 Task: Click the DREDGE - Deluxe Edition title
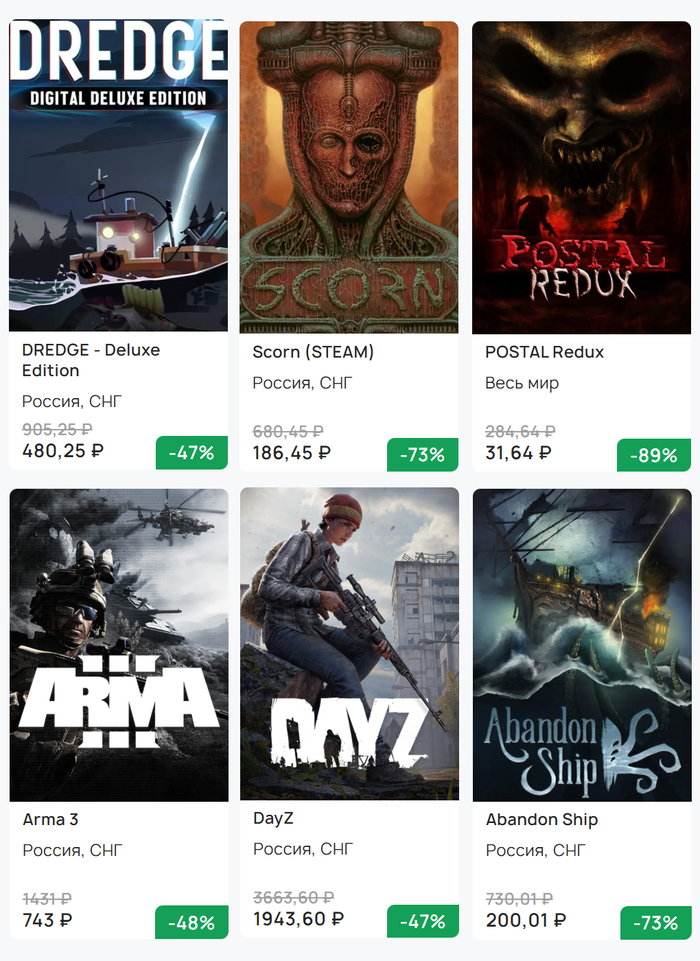tap(91, 360)
